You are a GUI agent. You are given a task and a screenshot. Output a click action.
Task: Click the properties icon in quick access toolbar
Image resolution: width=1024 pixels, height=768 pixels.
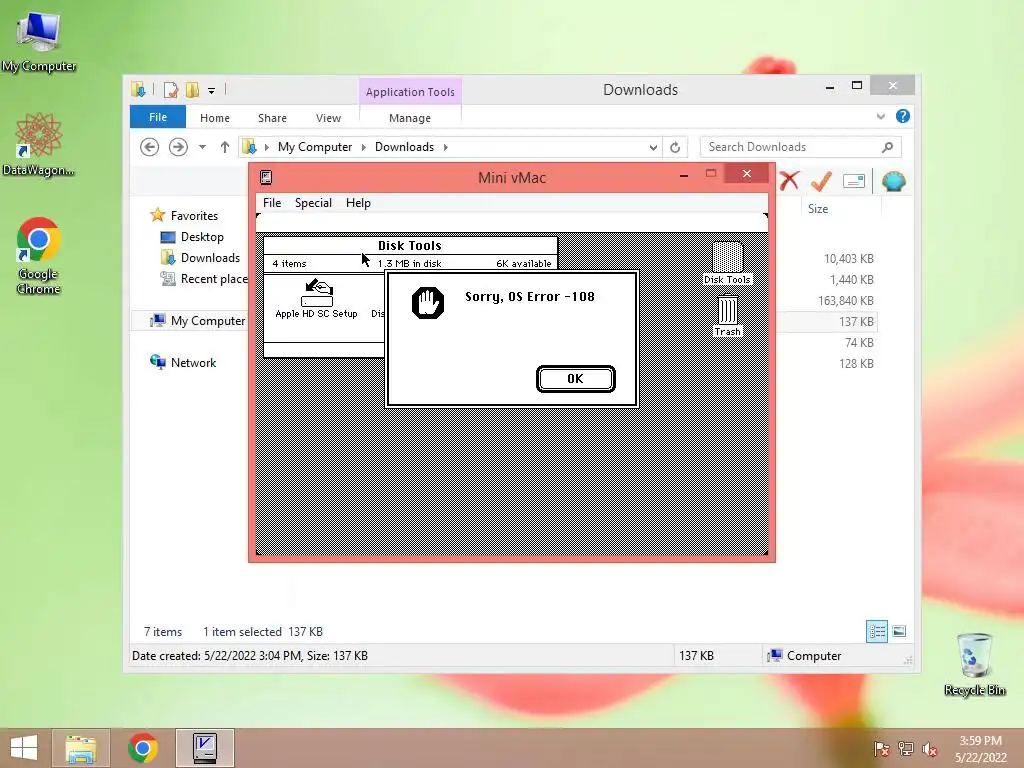click(170, 90)
